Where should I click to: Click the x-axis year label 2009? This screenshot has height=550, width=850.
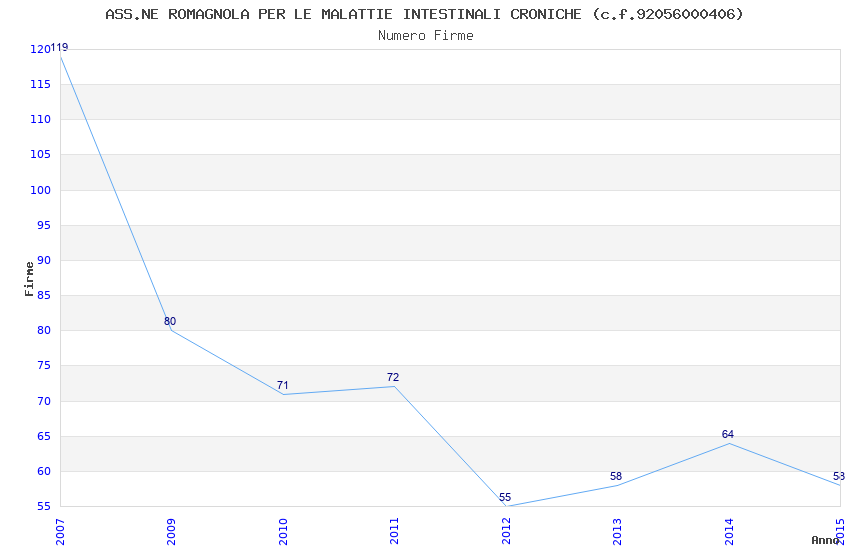click(x=171, y=532)
